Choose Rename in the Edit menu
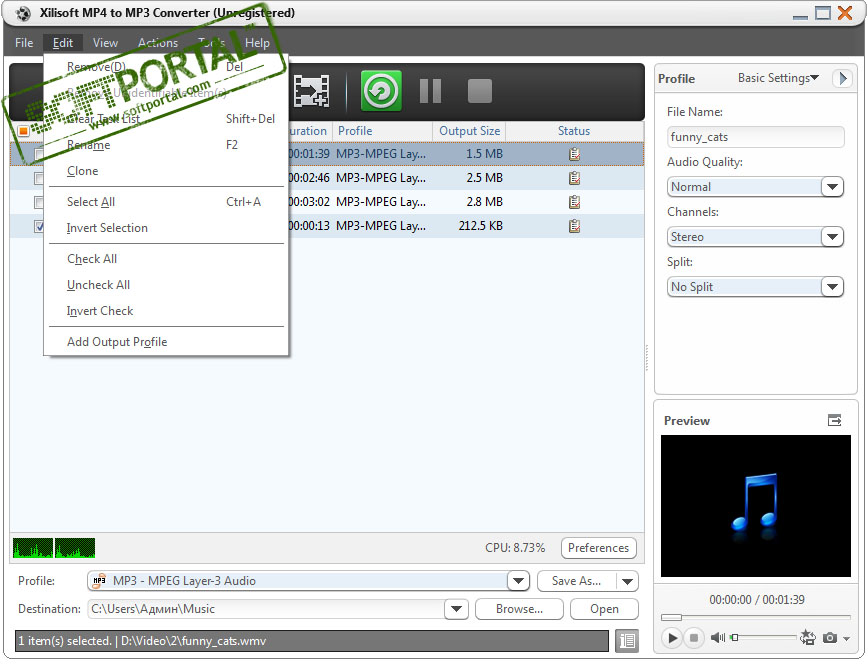Viewport: 868px width, 664px height. 166,145
